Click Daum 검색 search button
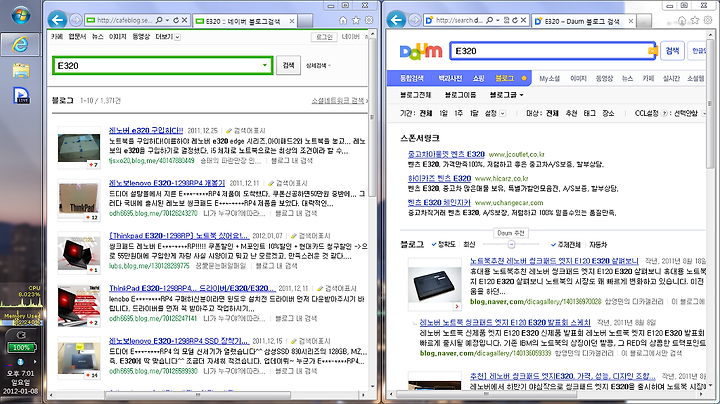Viewport: 720px width, 404px height. (x=672, y=51)
